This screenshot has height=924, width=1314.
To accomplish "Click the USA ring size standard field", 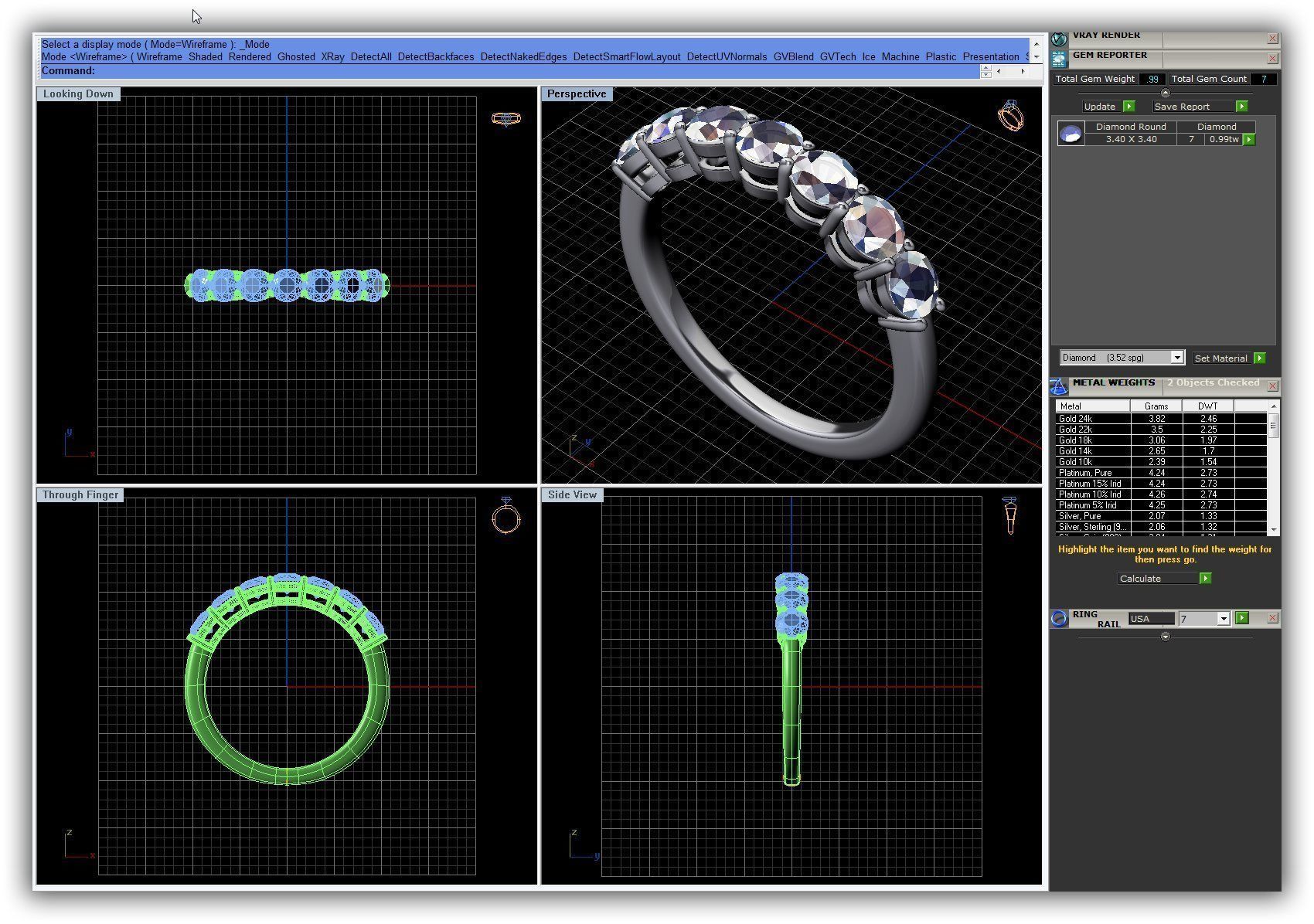I will (1151, 619).
